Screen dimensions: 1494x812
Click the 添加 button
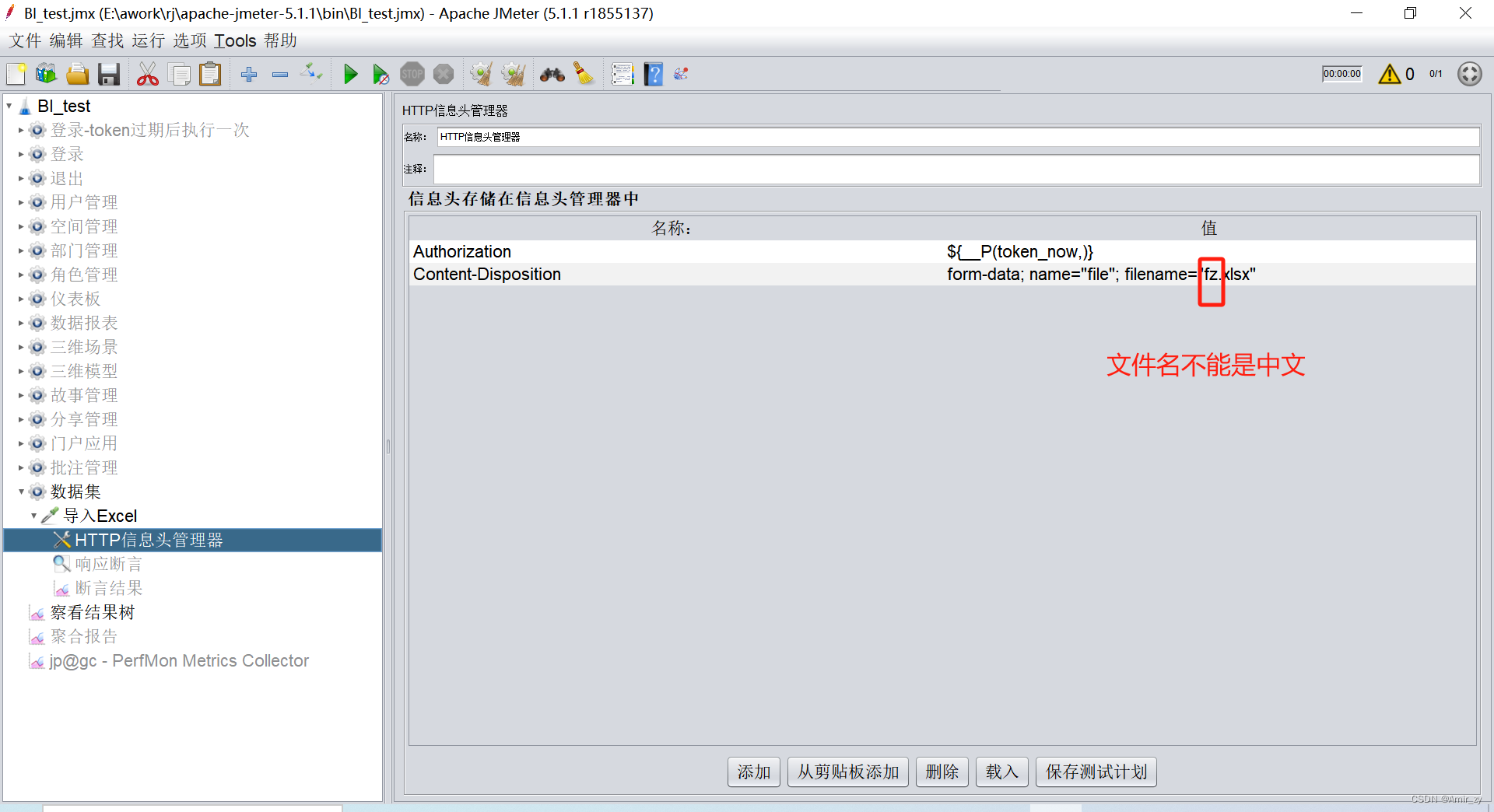(x=752, y=772)
